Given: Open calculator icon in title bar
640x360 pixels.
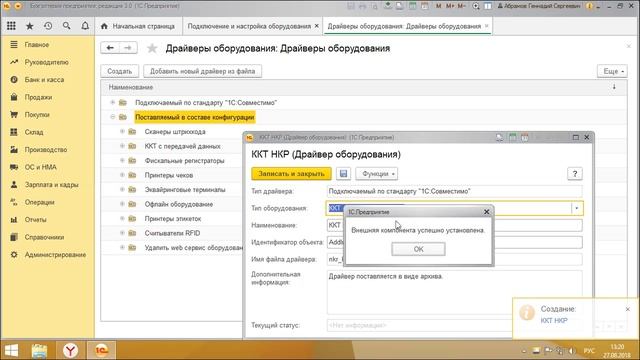Looking at the screenshot, I should 413,6.
